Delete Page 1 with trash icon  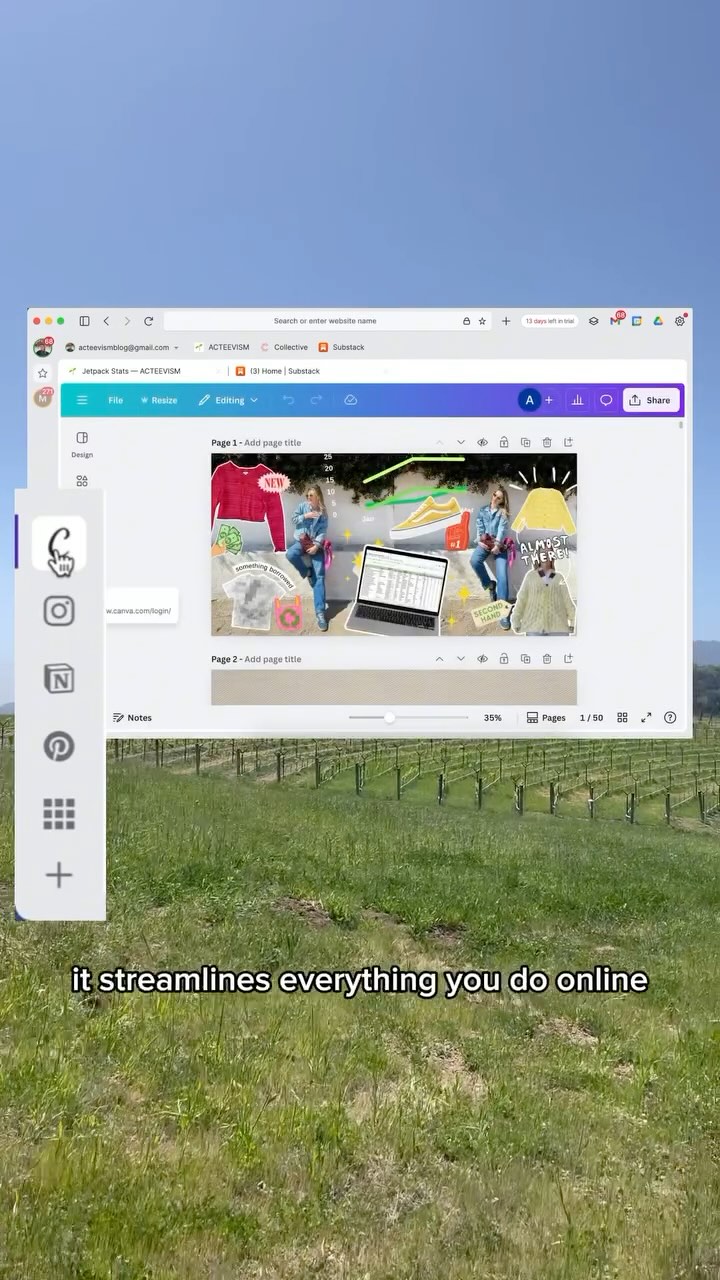pyautogui.click(x=547, y=442)
